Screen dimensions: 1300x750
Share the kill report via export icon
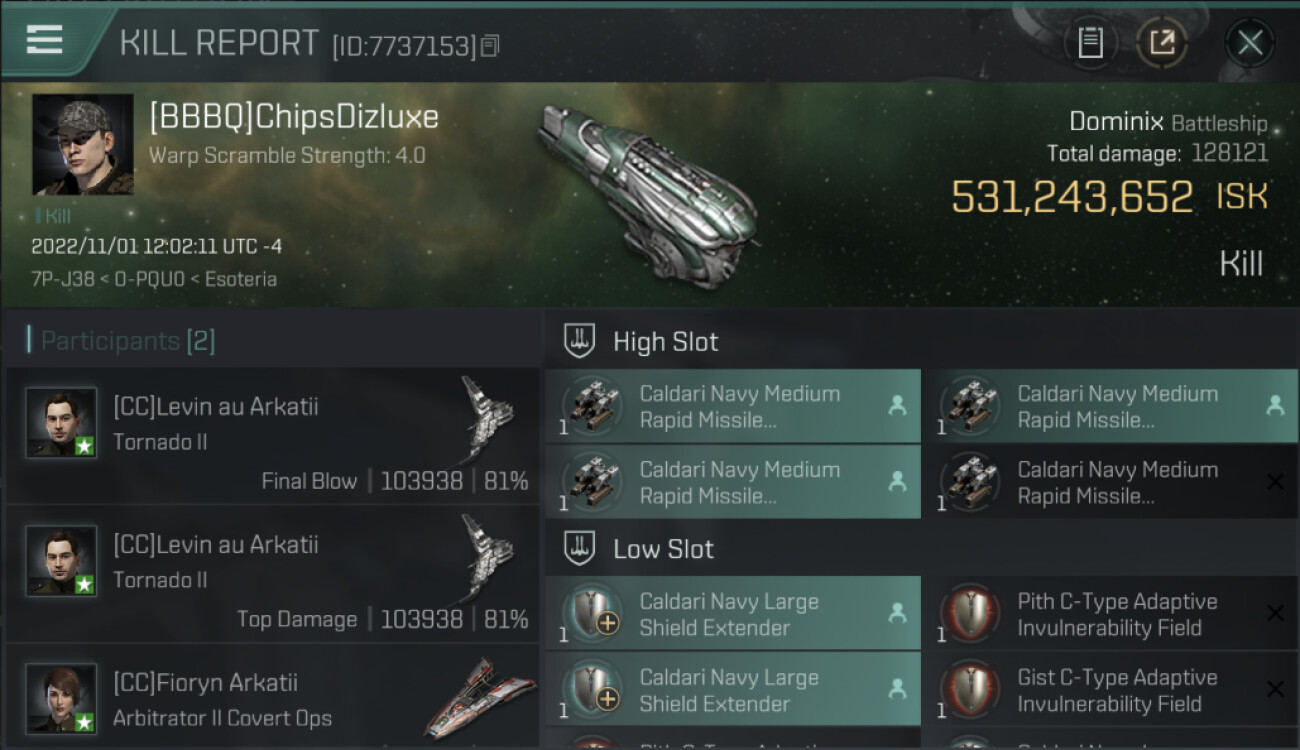click(1161, 42)
